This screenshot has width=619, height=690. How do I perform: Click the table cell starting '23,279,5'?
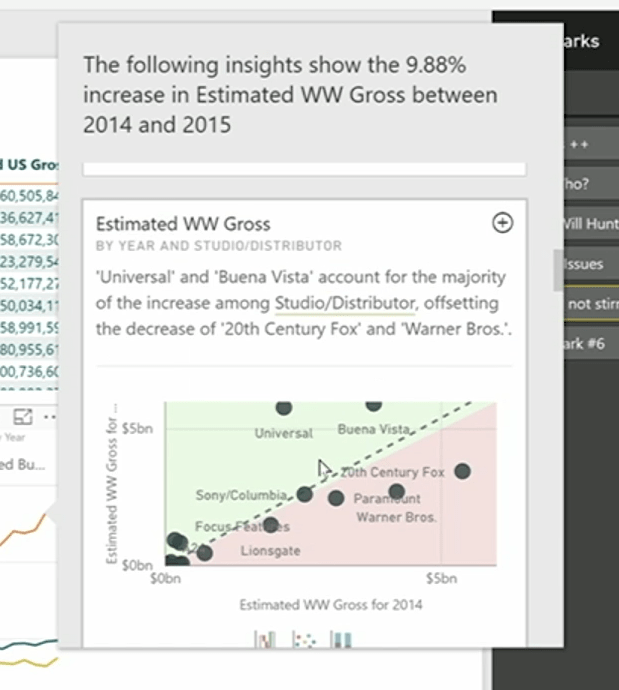click(x=29, y=262)
